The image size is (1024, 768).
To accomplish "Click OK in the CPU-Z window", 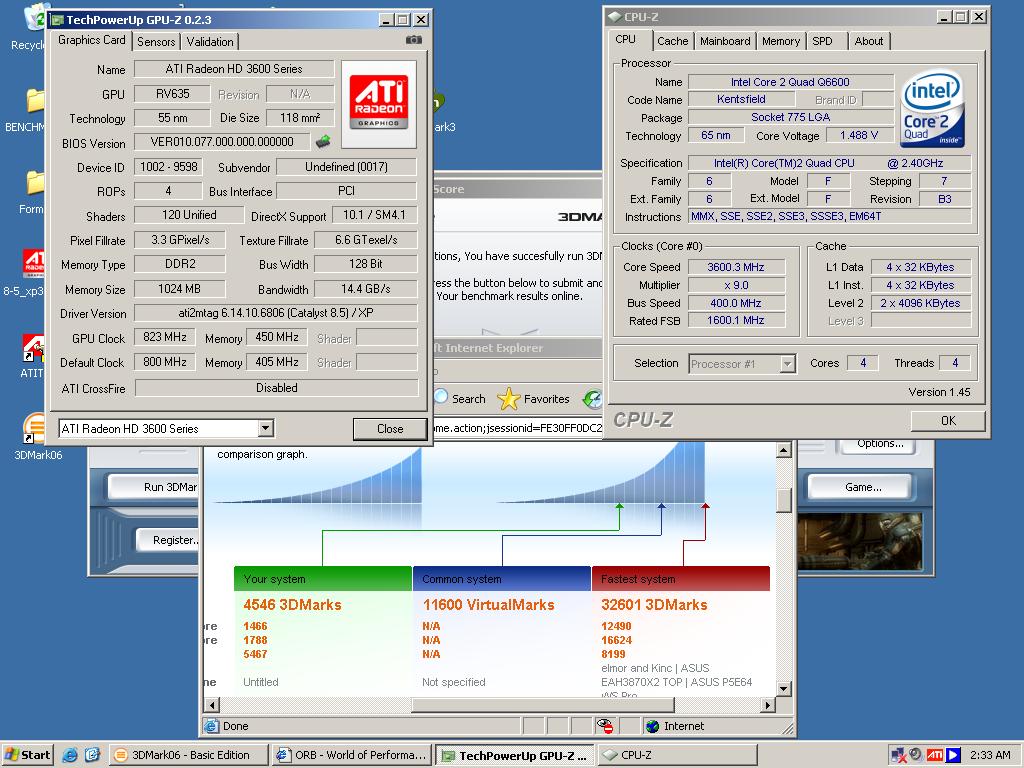I will 948,421.
